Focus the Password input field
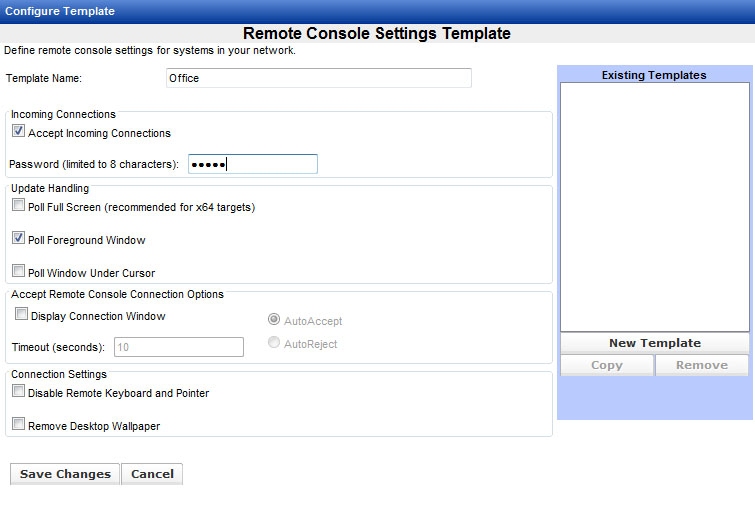 pyautogui.click(x=252, y=164)
